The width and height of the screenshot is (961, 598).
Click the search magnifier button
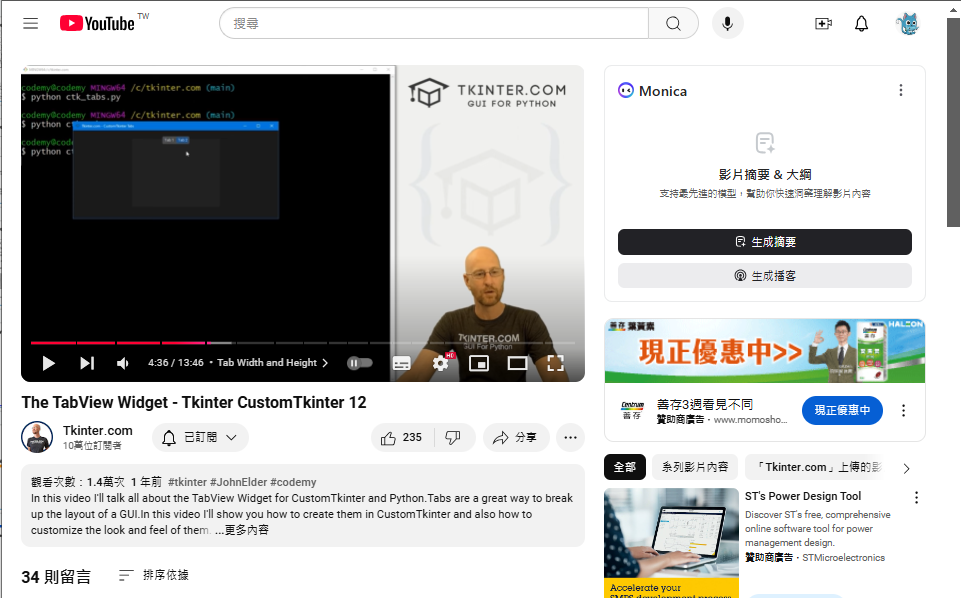click(x=673, y=23)
